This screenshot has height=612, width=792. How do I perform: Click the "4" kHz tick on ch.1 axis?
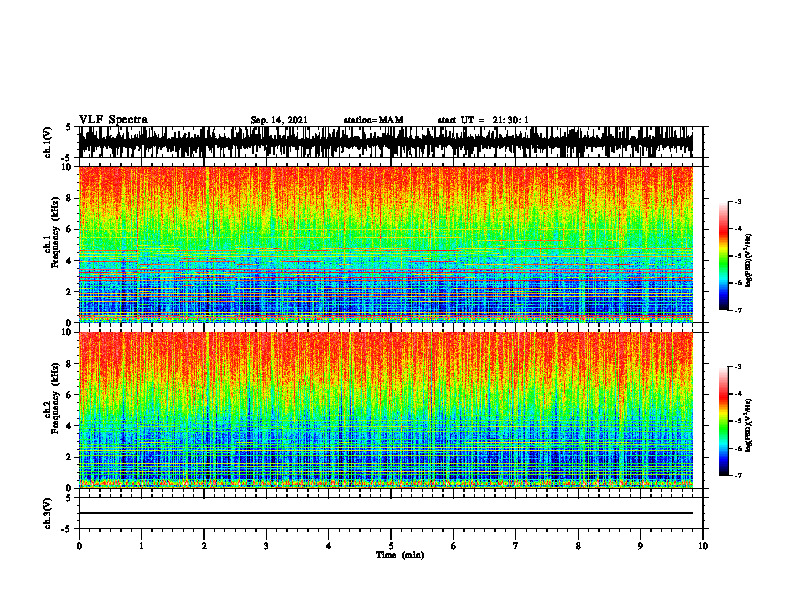tap(70, 261)
